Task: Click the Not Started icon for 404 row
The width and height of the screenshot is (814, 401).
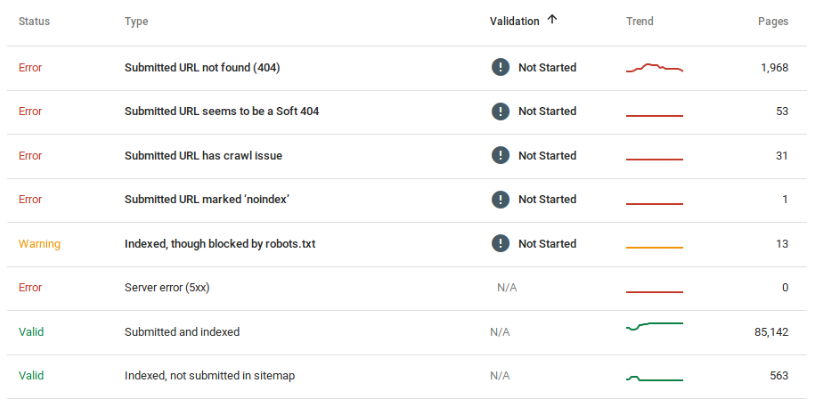Action: [x=500, y=68]
